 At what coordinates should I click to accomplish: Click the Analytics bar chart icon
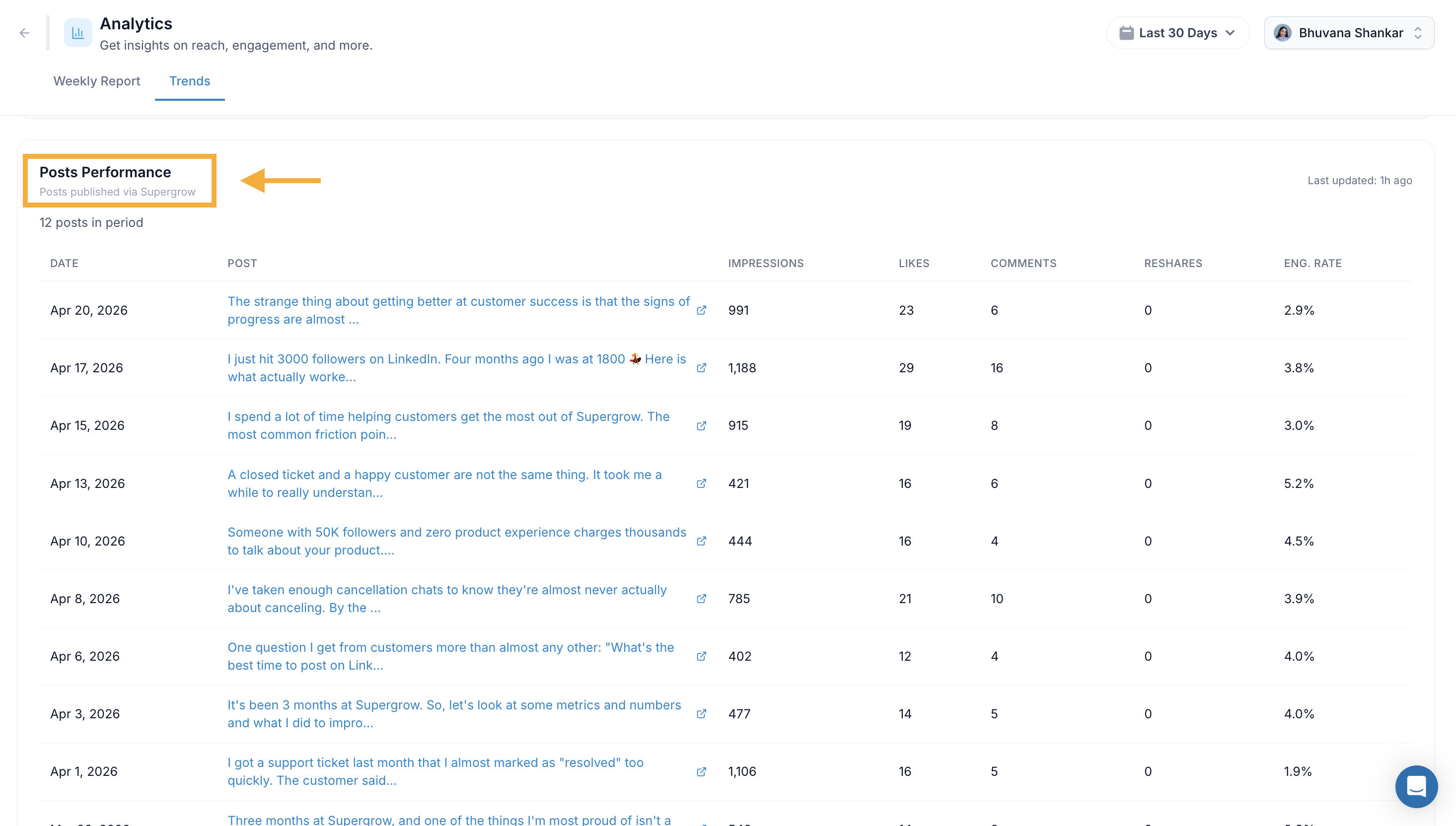78,33
